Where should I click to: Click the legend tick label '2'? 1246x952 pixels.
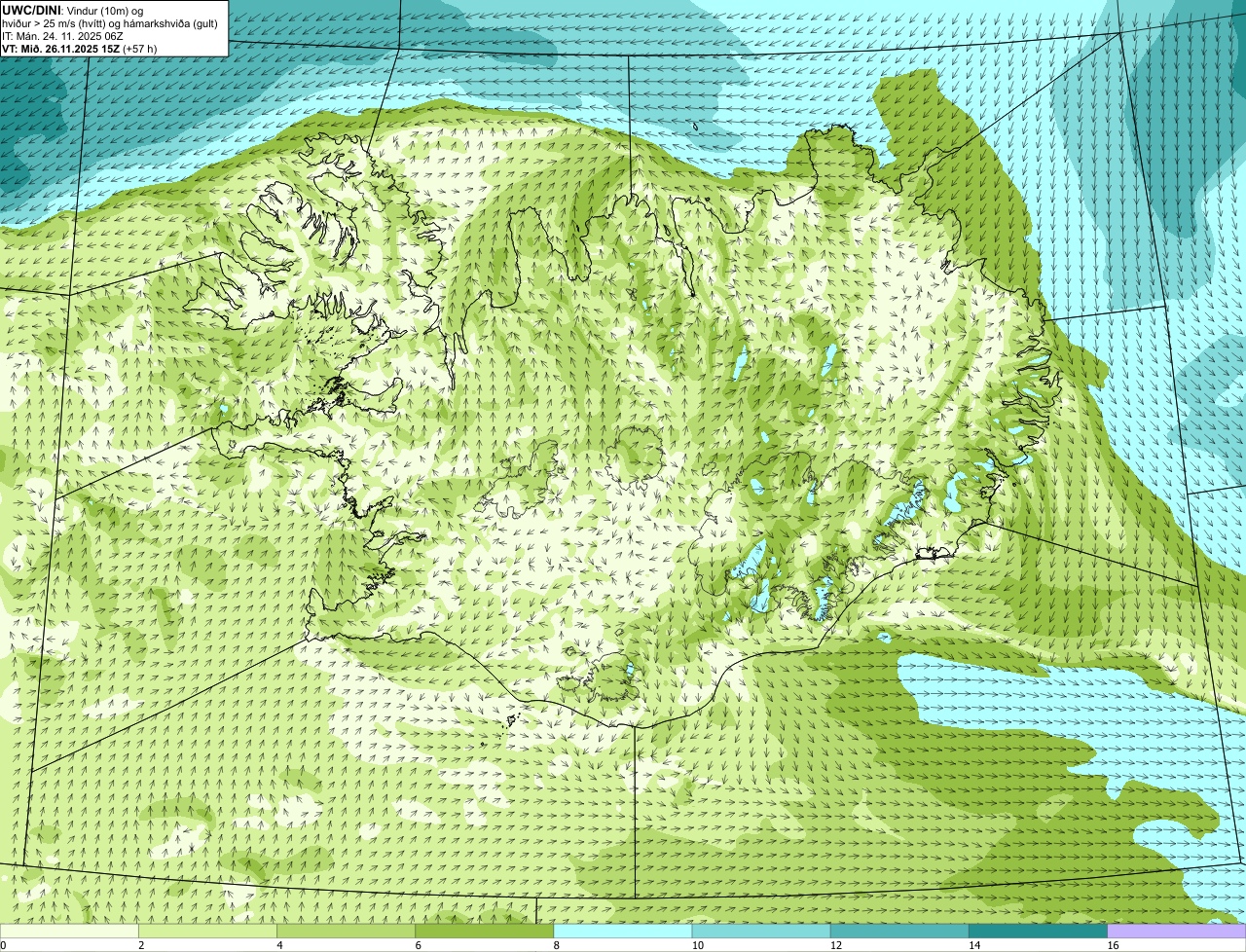141,945
